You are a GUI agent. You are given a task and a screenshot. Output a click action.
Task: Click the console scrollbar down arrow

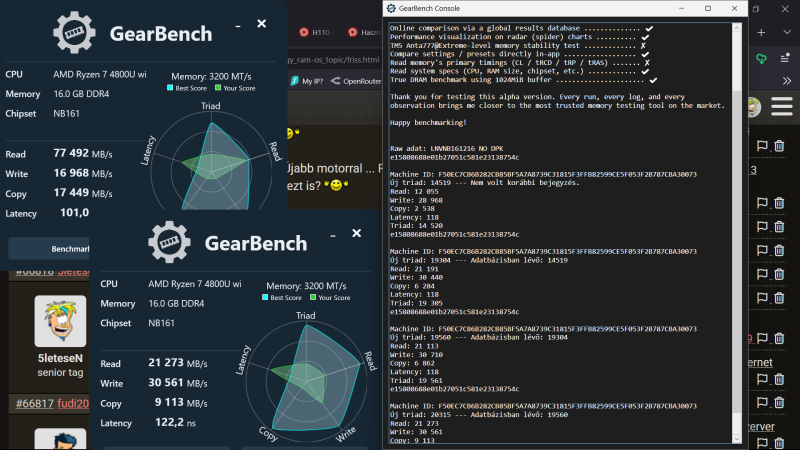click(x=737, y=439)
